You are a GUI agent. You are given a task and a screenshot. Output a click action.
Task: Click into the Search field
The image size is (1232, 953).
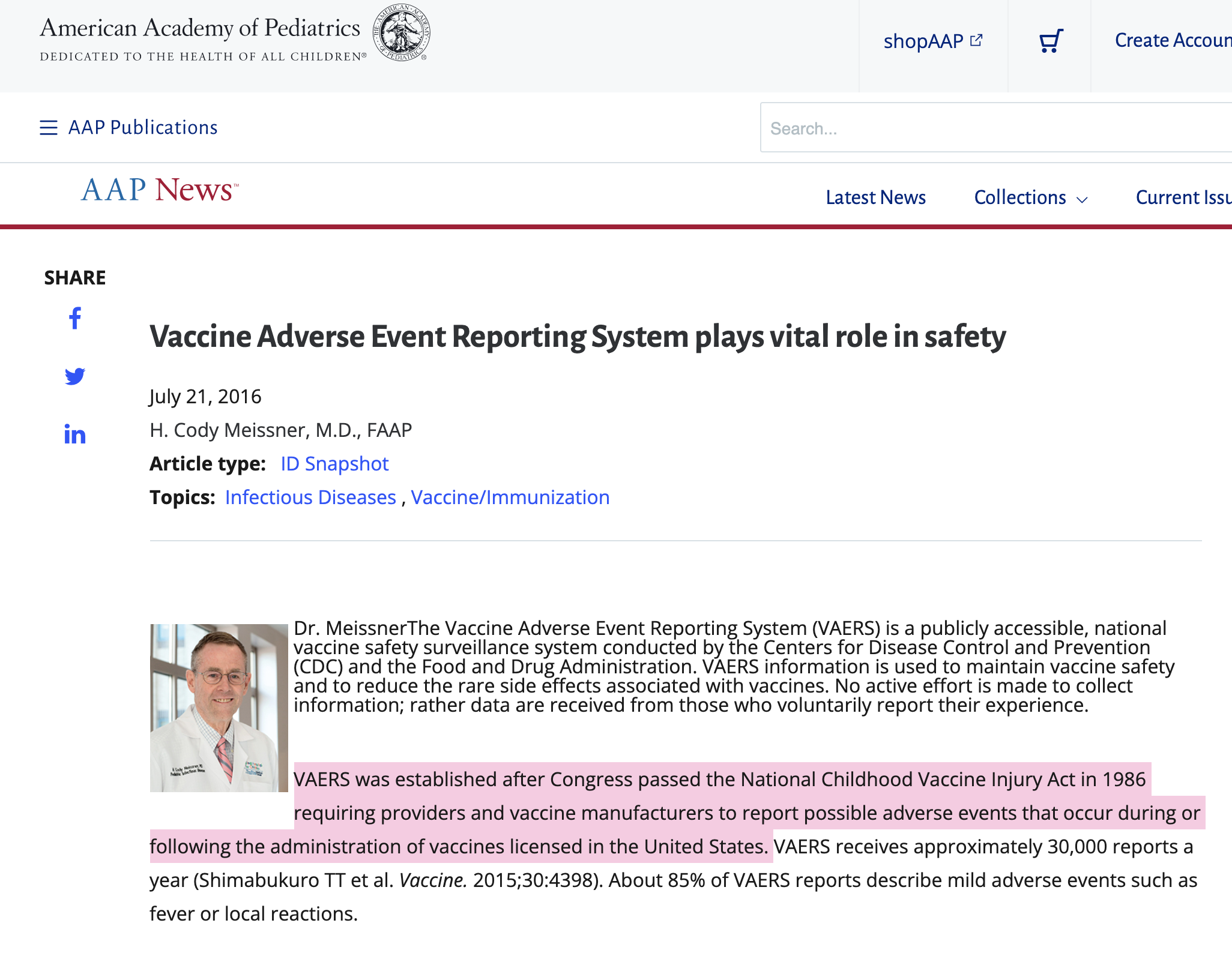click(997, 128)
